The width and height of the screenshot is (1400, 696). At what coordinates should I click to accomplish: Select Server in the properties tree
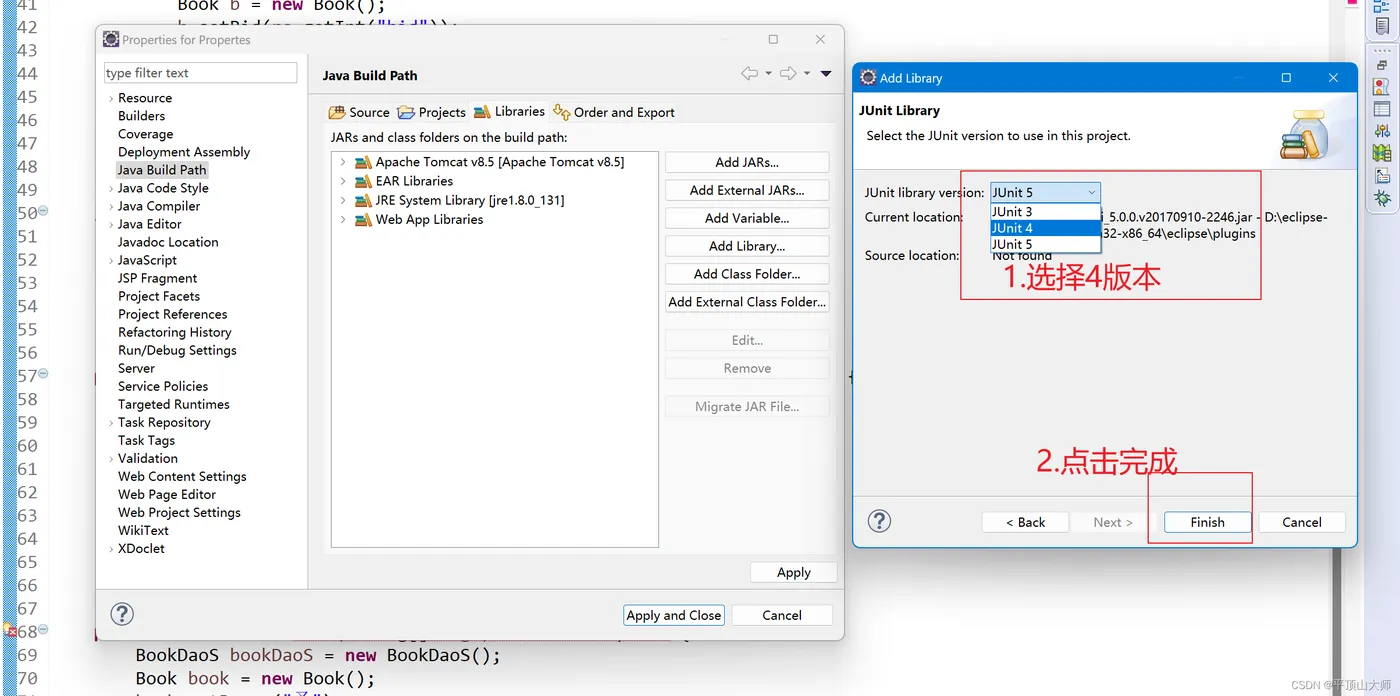point(136,368)
